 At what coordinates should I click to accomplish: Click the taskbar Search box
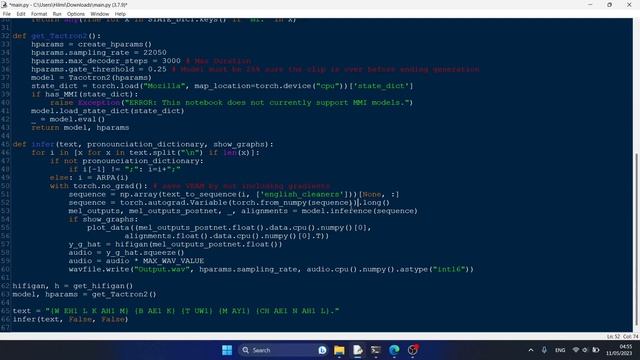[283, 350]
